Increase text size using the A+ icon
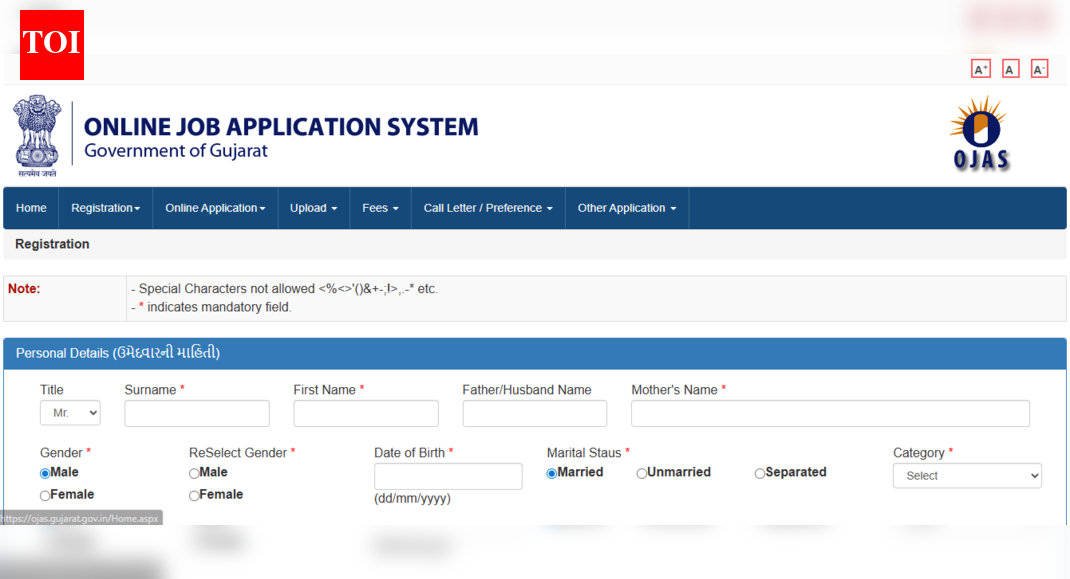Screen dimensions: 1070x579 tap(981, 68)
